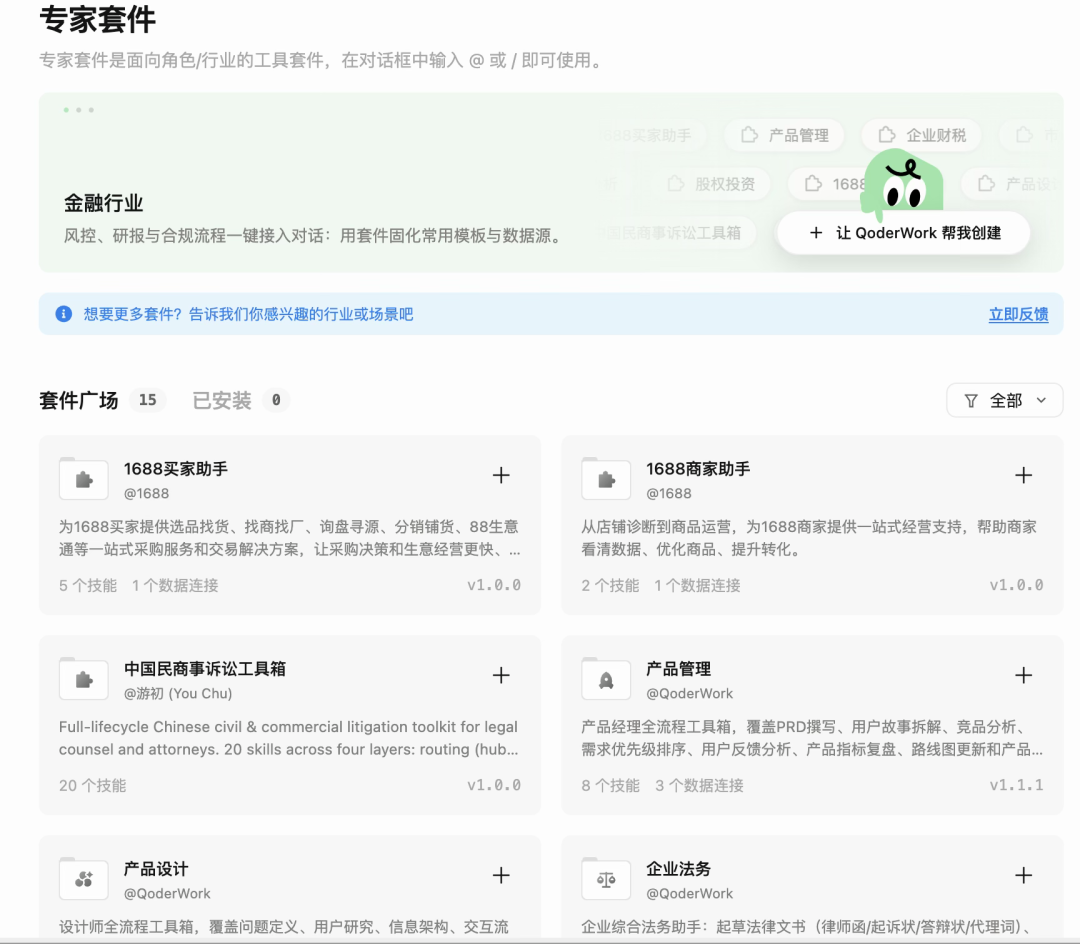Click the 企业法务 scales folder icon
Viewport: 1080px width, 944px height.
pyautogui.click(x=606, y=879)
